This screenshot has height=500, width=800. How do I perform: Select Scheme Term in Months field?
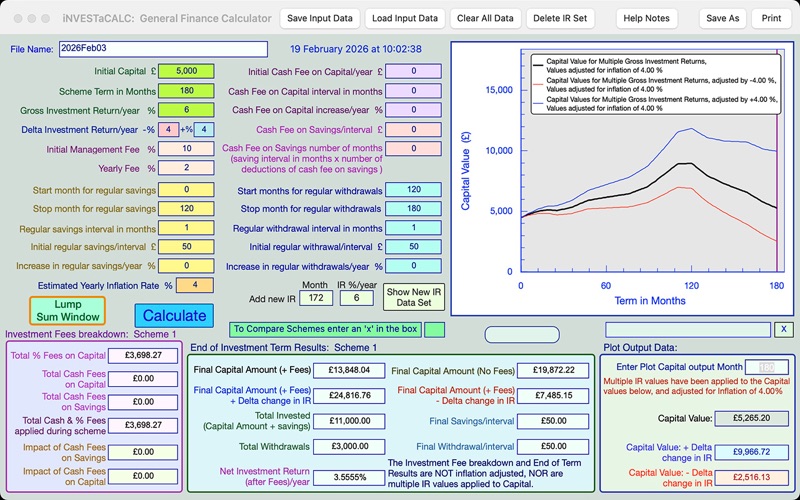[x=186, y=91]
